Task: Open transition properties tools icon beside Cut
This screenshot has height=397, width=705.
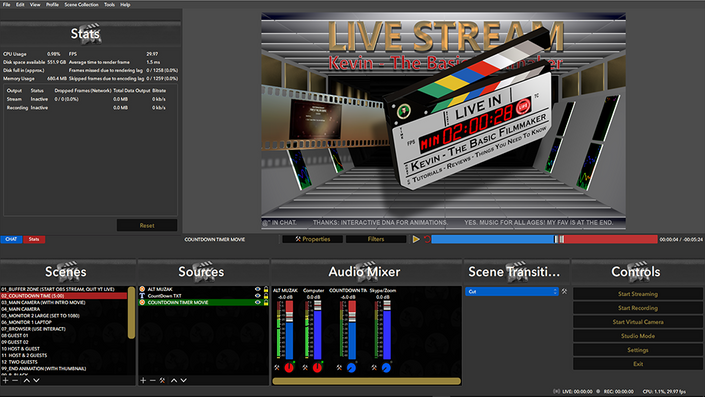Action: [564, 291]
